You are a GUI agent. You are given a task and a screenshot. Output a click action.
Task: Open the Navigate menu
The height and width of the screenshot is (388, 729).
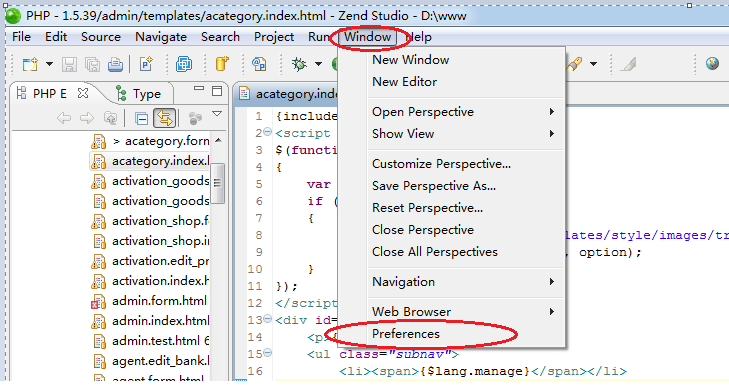pos(161,37)
